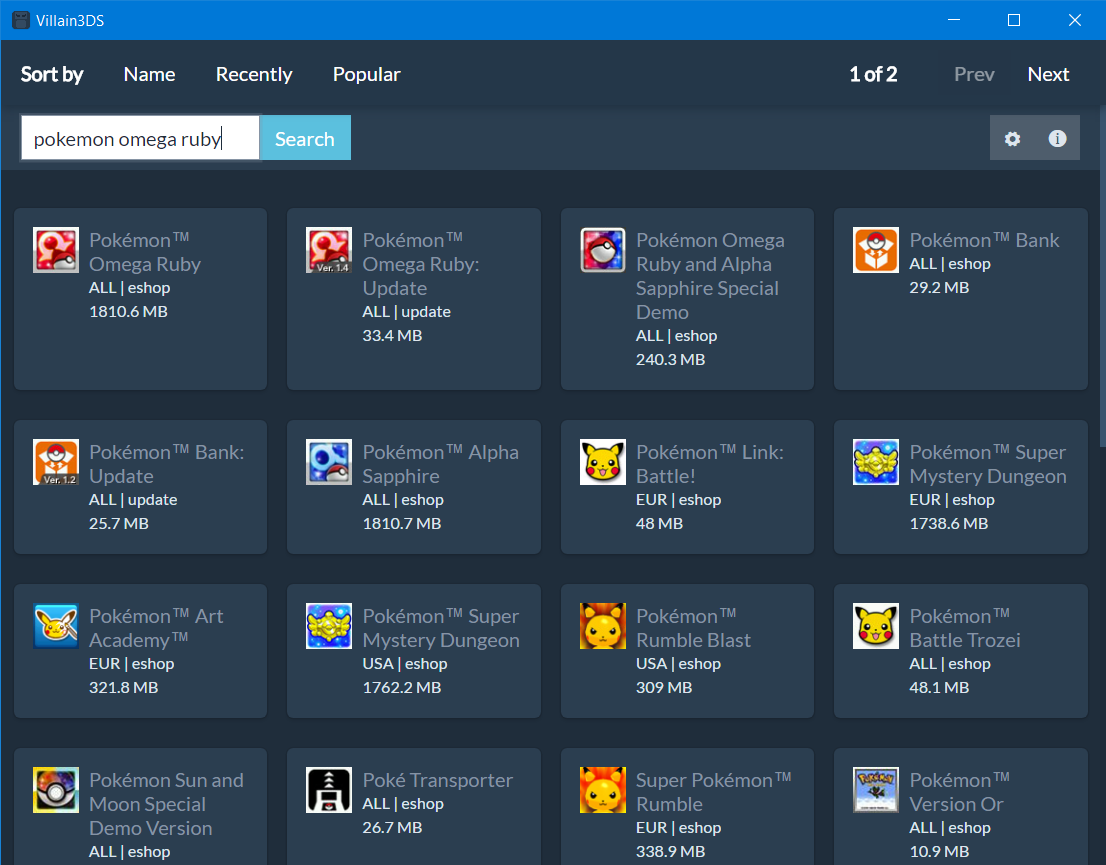Viewport: 1106px width, 865px height.
Task: Click the 26.7 MB size text
Action: point(392,827)
